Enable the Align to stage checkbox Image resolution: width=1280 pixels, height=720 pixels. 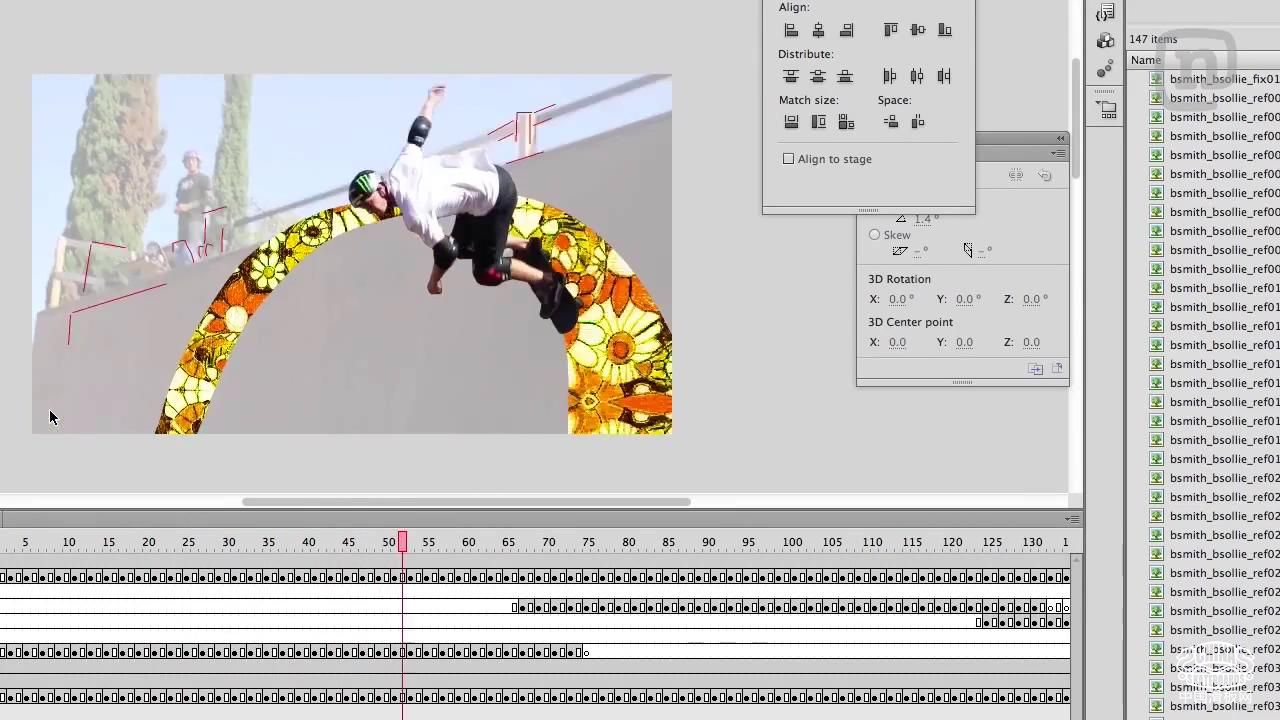click(x=789, y=159)
